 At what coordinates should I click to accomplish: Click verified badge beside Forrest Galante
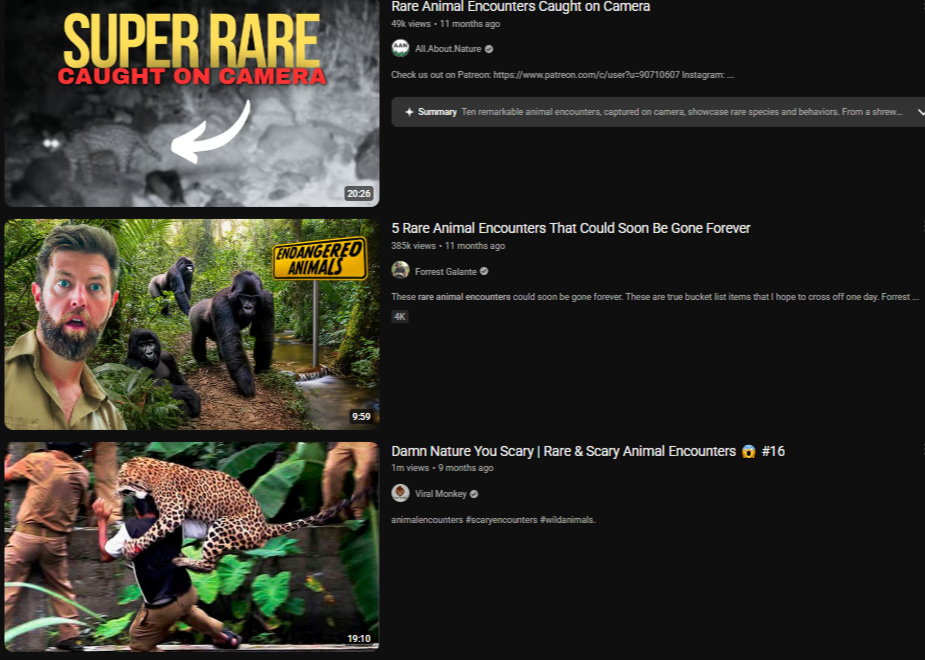pyautogui.click(x=484, y=271)
